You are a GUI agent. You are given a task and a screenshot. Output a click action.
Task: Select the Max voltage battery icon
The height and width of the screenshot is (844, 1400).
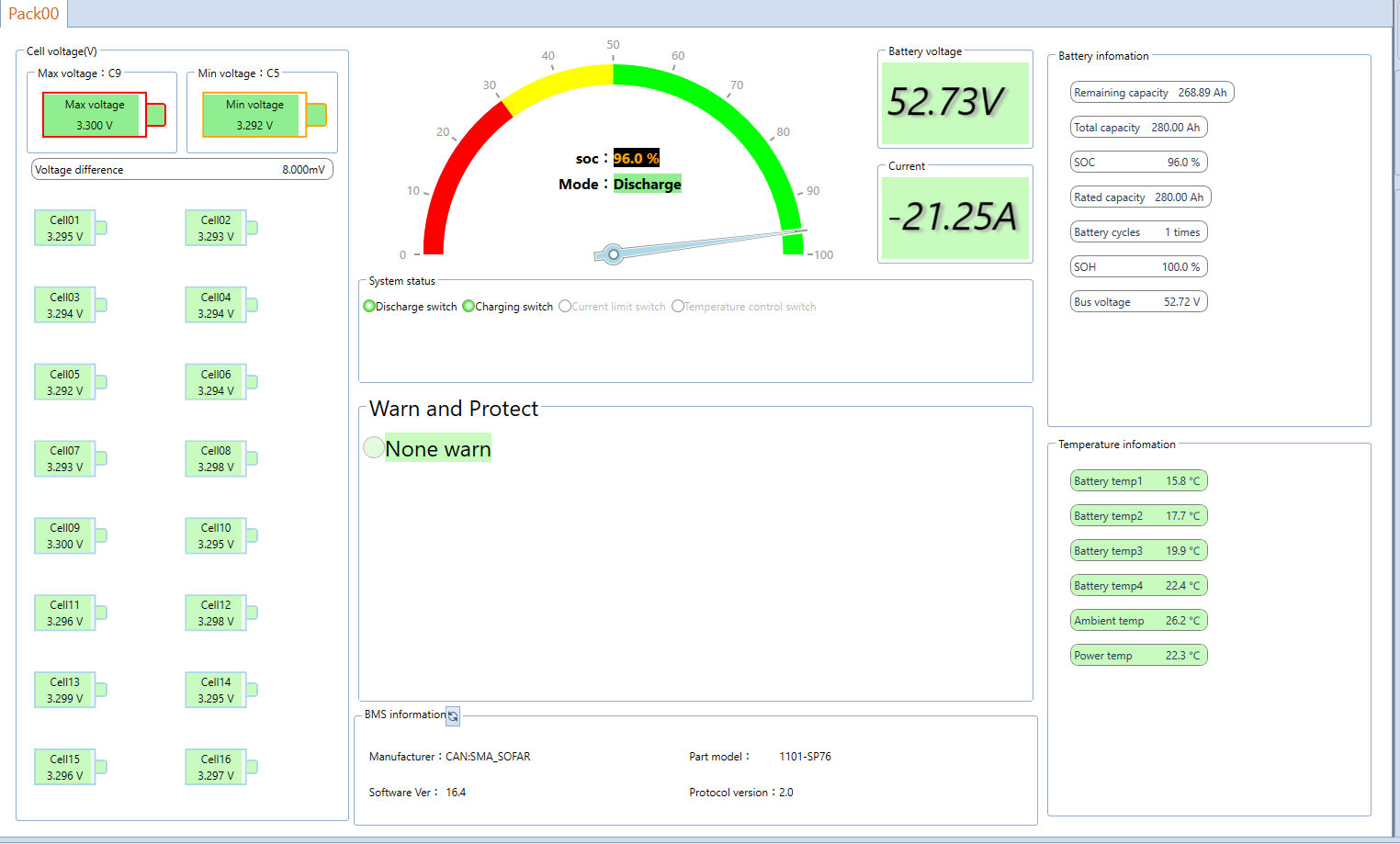click(104, 115)
